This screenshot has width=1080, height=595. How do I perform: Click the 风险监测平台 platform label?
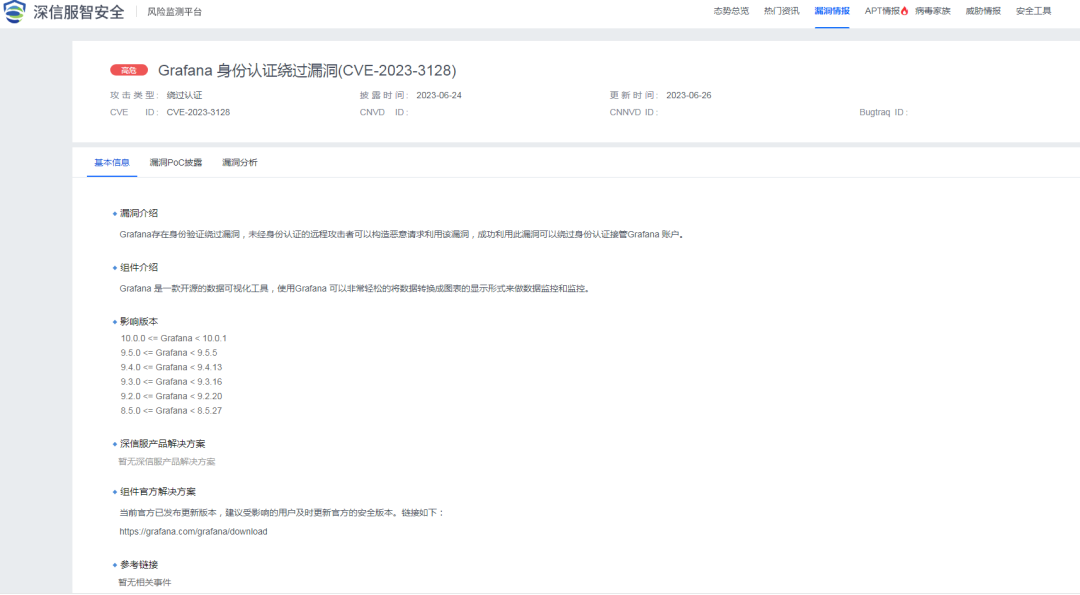pyautogui.click(x=174, y=12)
